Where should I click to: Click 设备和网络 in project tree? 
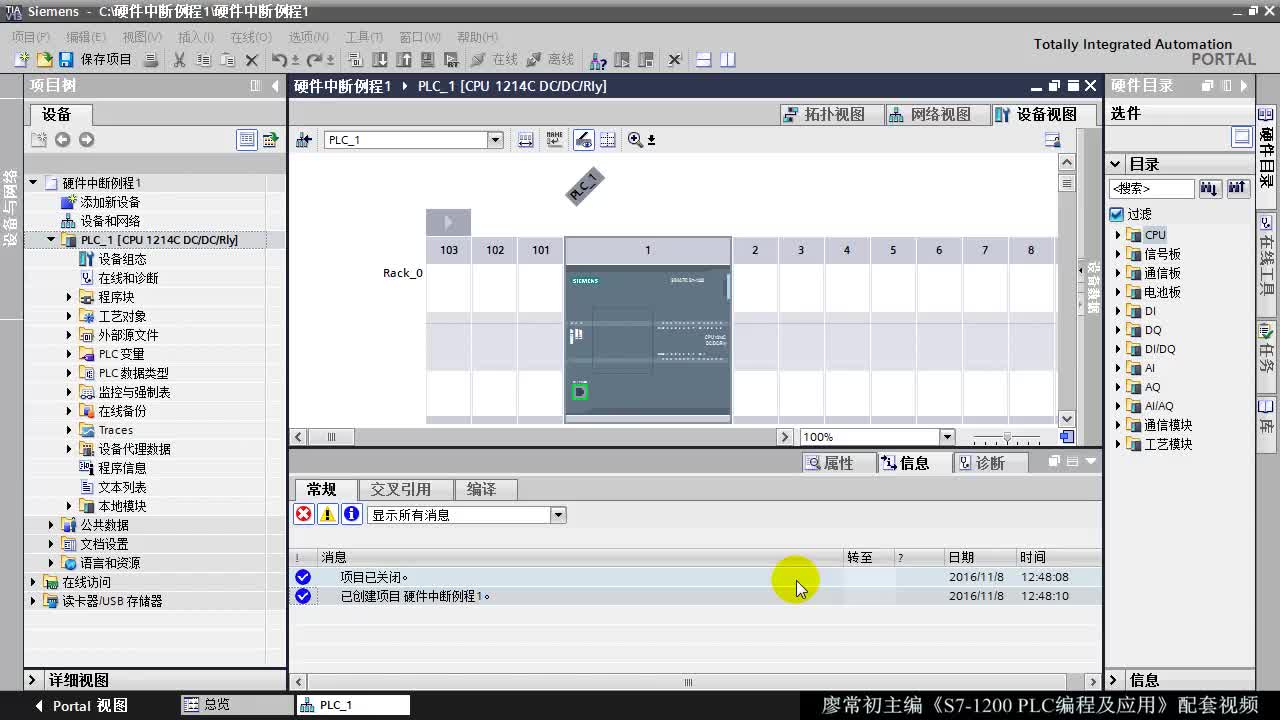(110, 221)
